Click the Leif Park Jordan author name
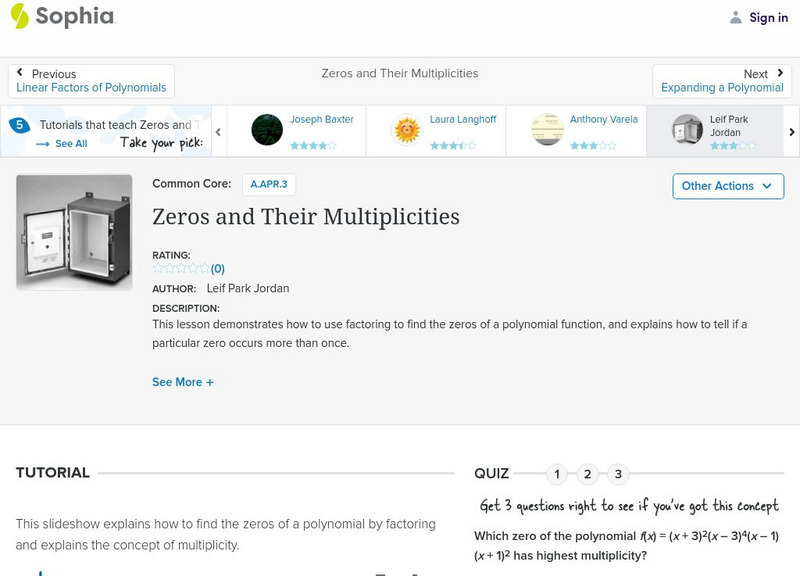 coord(247,288)
